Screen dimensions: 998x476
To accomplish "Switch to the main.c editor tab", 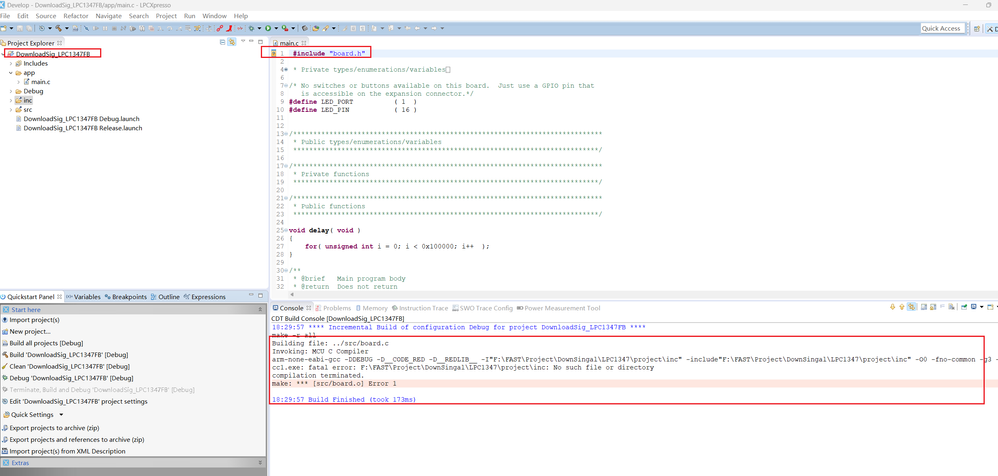I will pos(290,43).
